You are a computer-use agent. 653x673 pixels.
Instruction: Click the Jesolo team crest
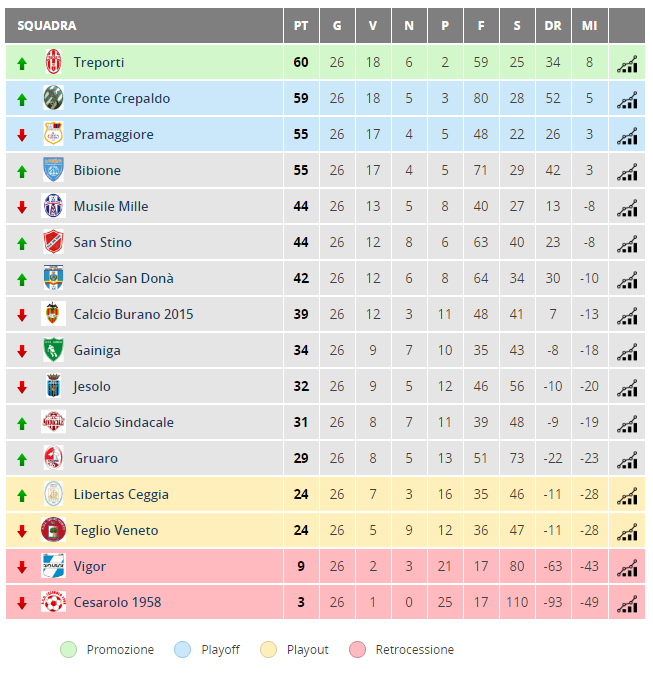click(x=54, y=386)
